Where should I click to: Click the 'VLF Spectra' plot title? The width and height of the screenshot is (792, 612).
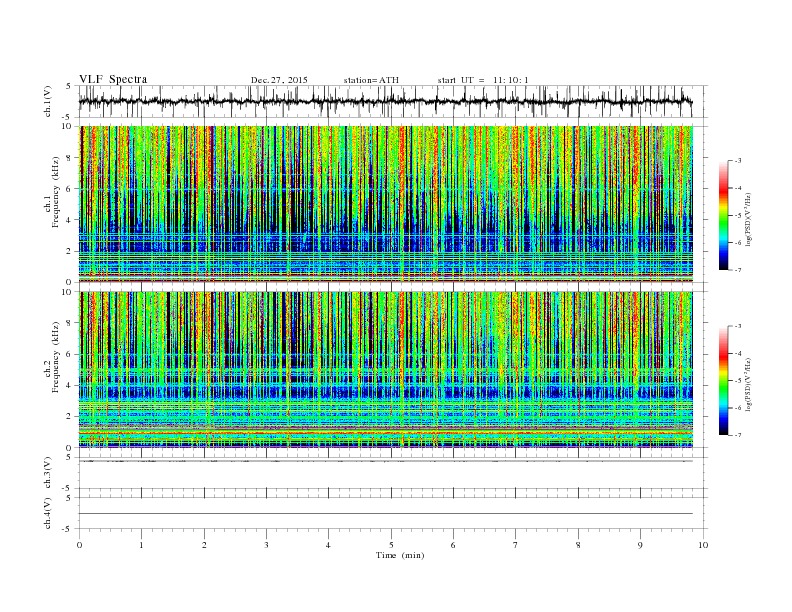[113, 79]
